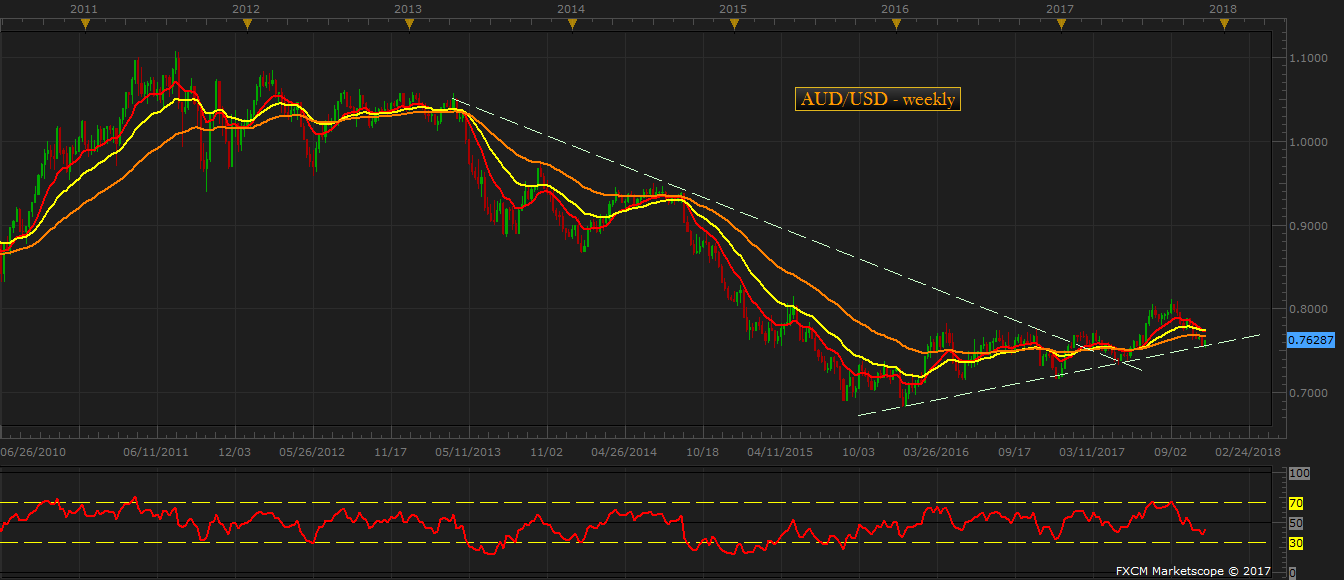Click the 03/26/2016 date axis label
This screenshot has width=1344, height=580.
pyautogui.click(x=937, y=452)
